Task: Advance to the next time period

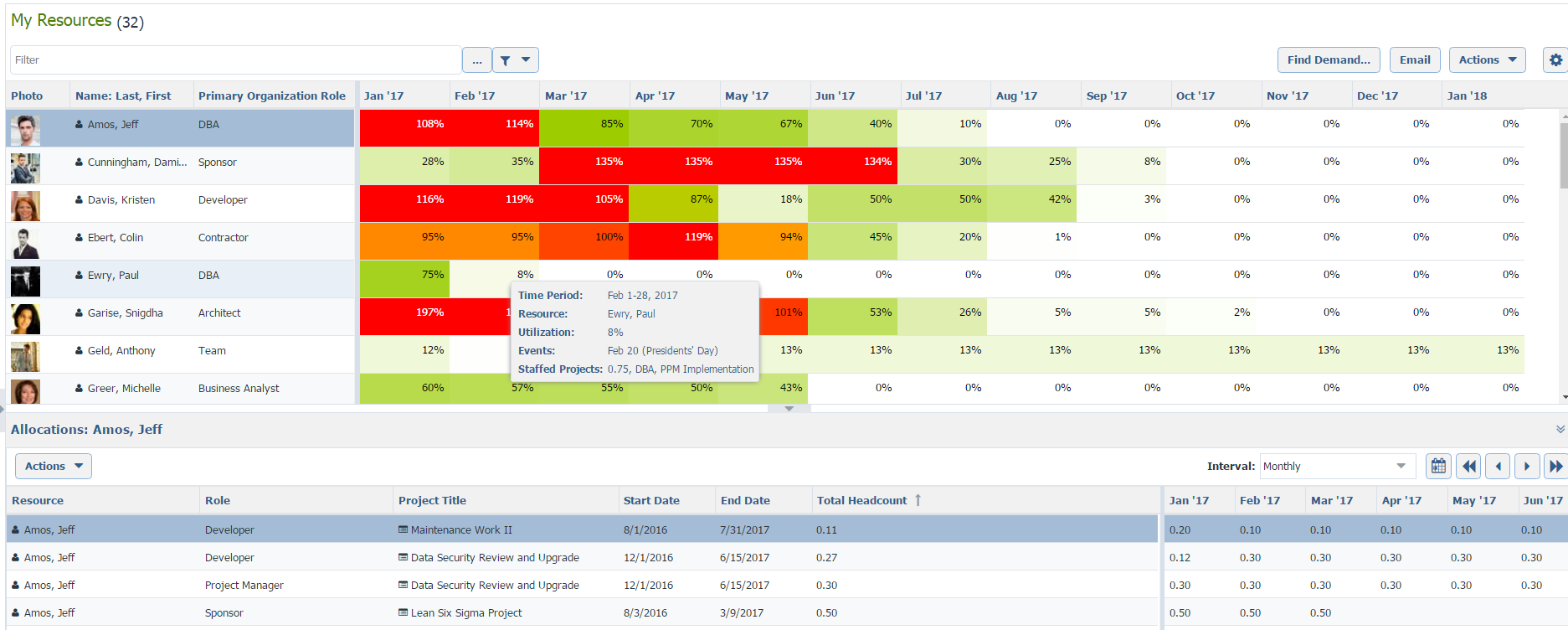Action: (x=1527, y=467)
